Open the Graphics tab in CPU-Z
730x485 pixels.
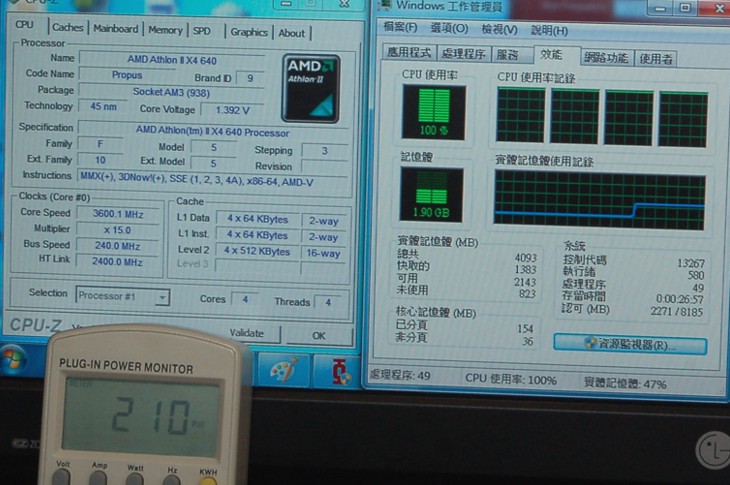point(249,33)
